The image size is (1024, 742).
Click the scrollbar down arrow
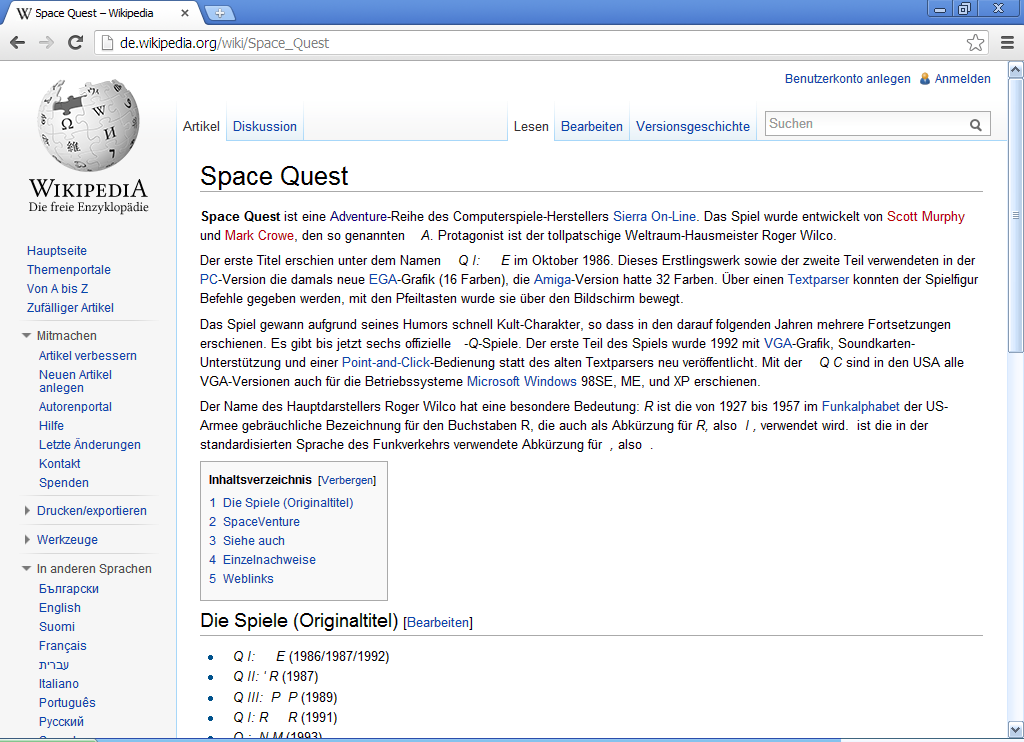1016,729
